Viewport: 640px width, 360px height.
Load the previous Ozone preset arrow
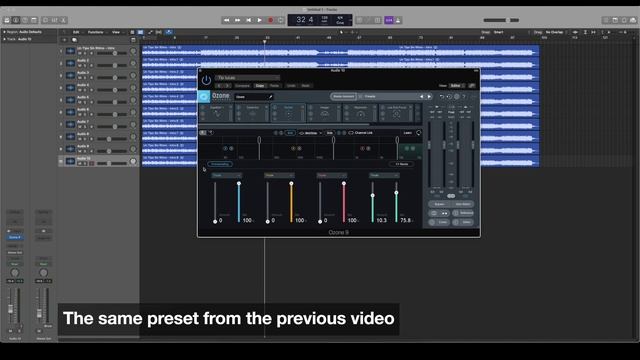422,97
